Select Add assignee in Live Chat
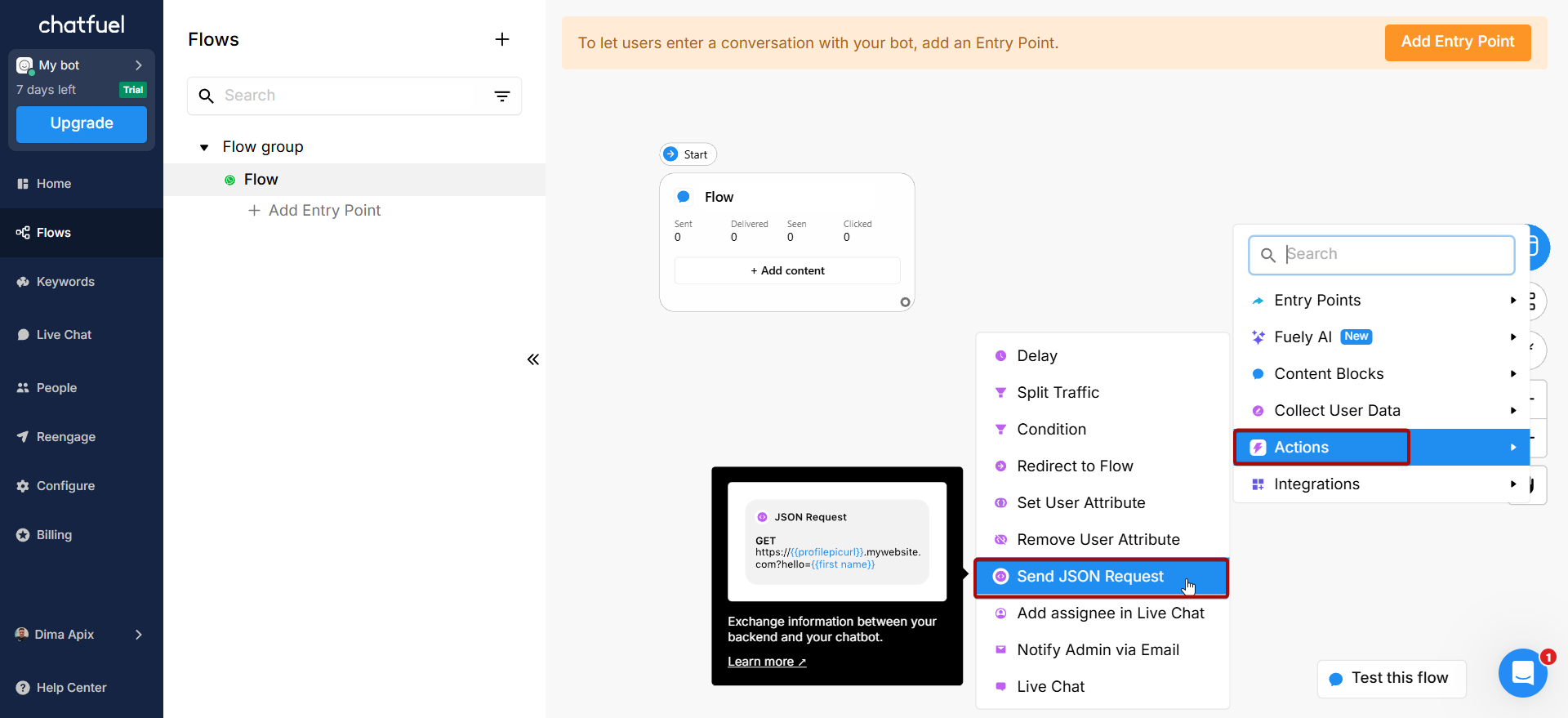Viewport: 1568px width, 718px height. (x=1102, y=613)
